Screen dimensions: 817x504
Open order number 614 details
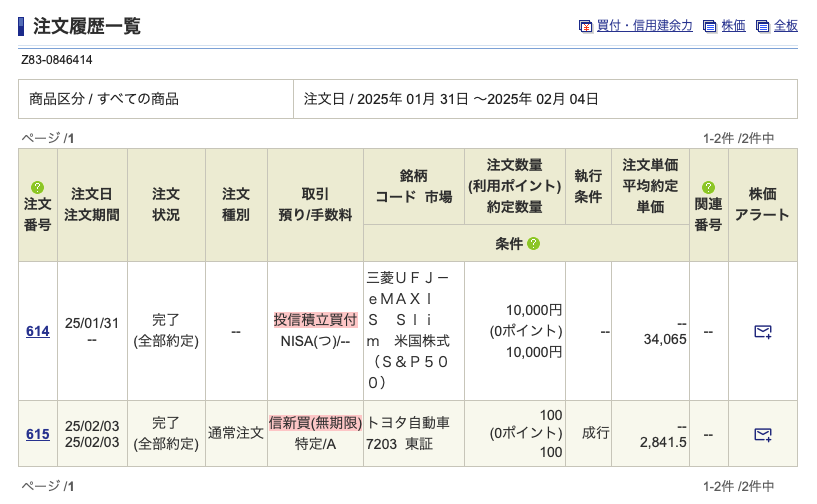click(37, 331)
